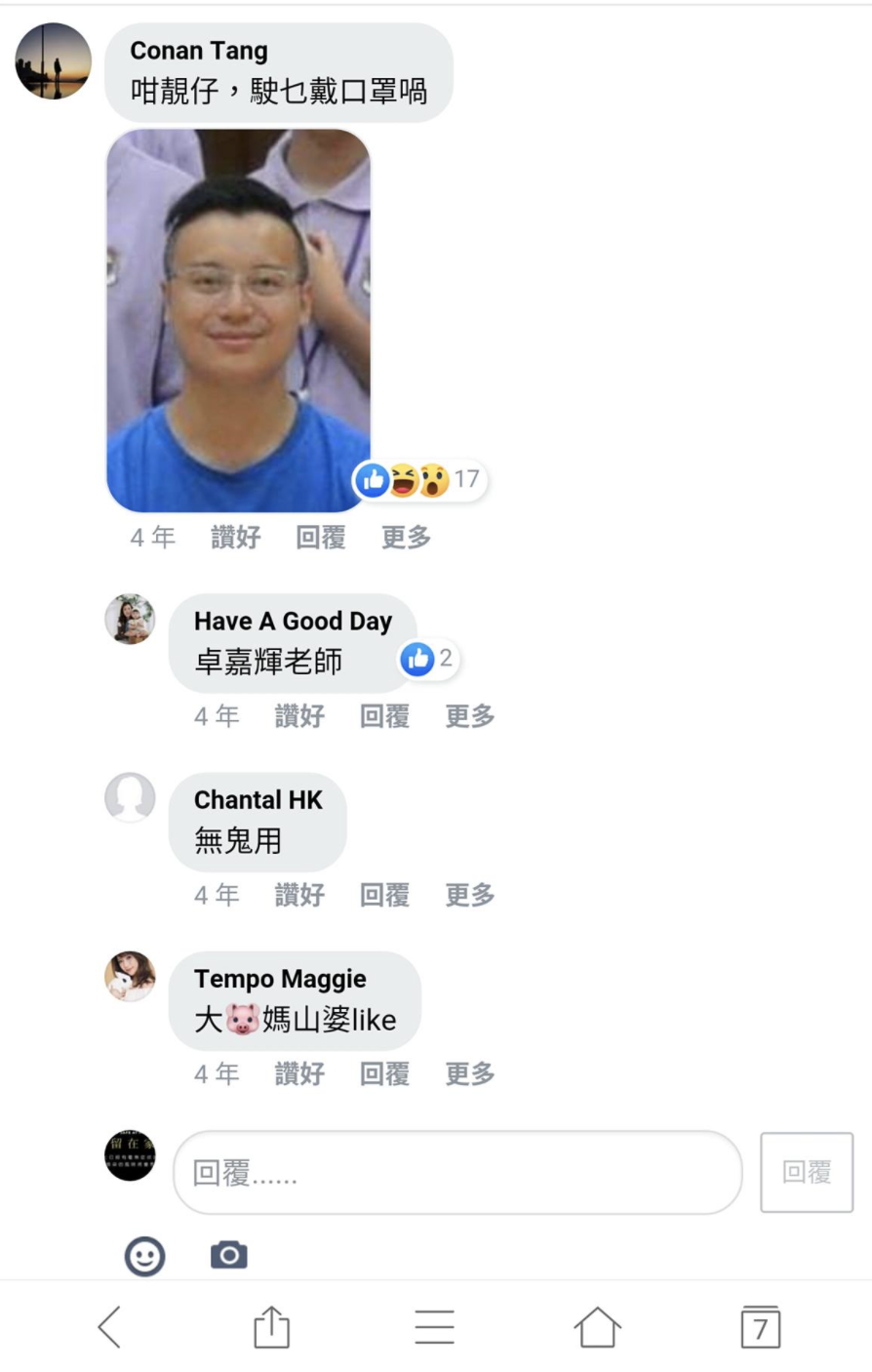Viewport: 872px width, 1372px height.
Task: Reply to Chantal HK's comment via 回覆
Action: [384, 895]
